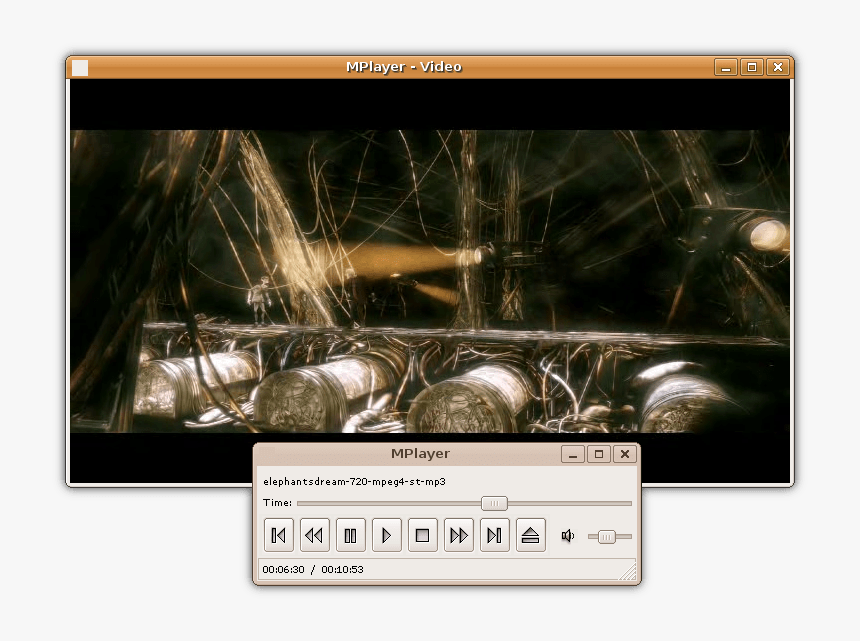Click the video frame in MPlayer - Video
The width and height of the screenshot is (860, 641).
coord(429,281)
